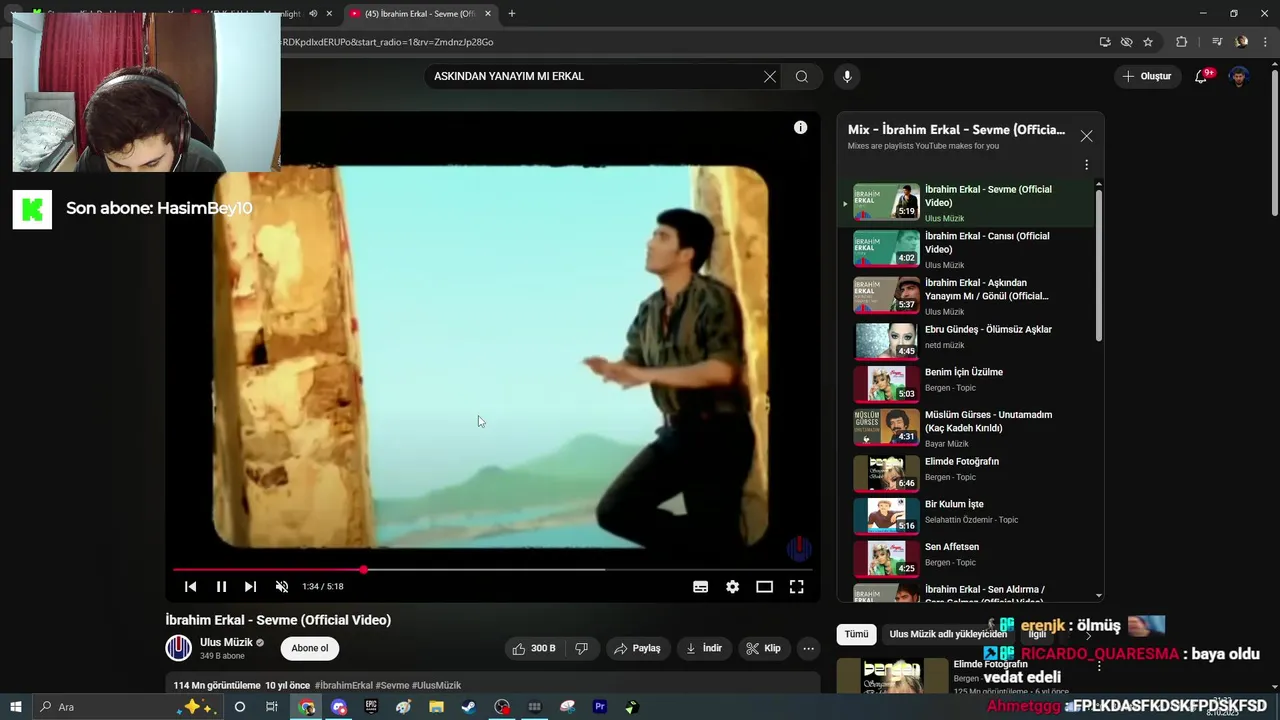This screenshot has height=720, width=1280.
Task: Start voice search with microphone icon
Action: 847,76
